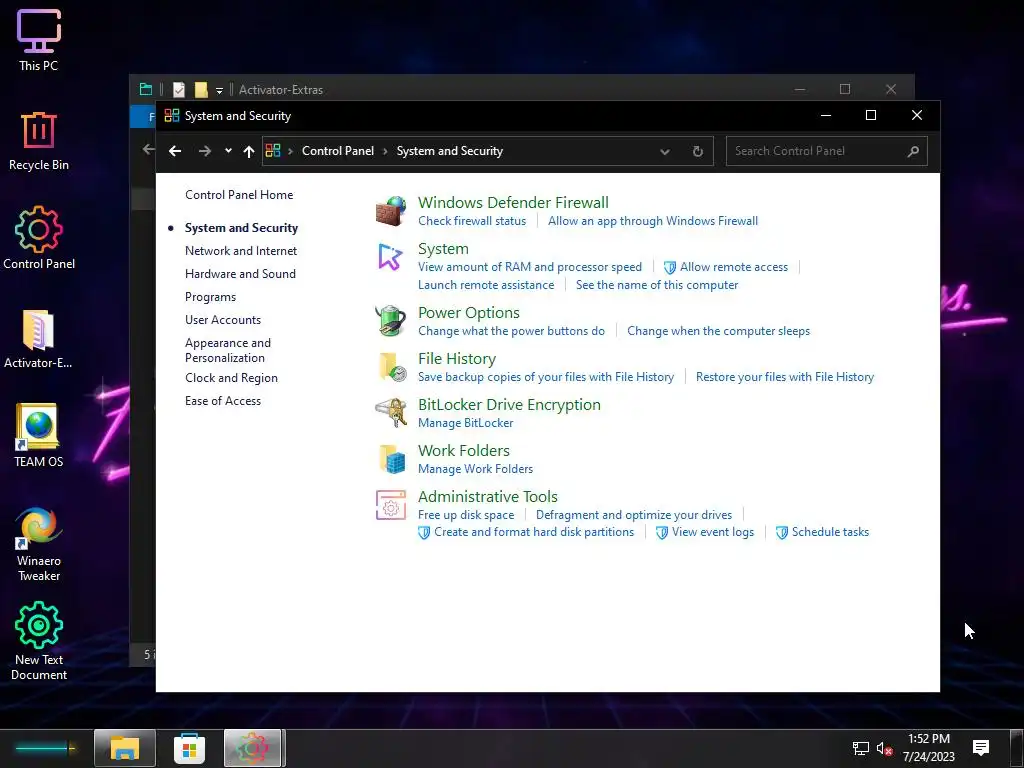Select Winaero Tweaker desktop shortcut
1024x768 pixels.
[x=39, y=544]
